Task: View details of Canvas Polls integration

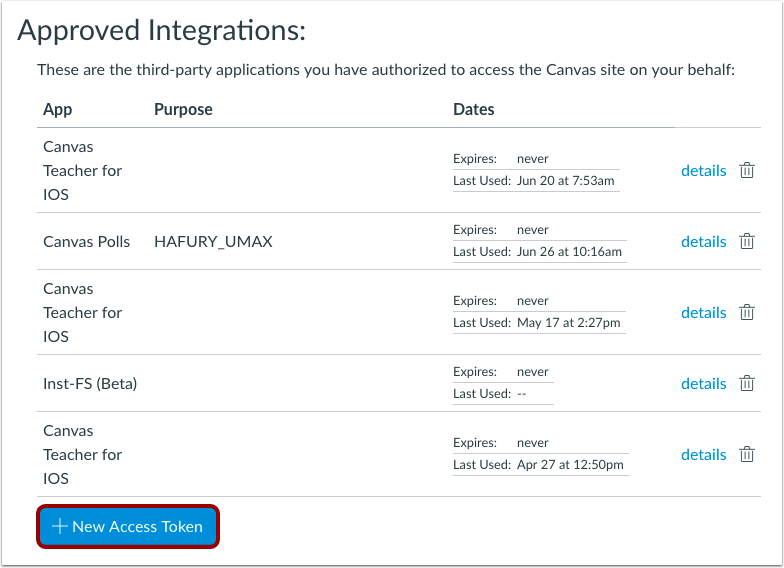Action: [704, 242]
